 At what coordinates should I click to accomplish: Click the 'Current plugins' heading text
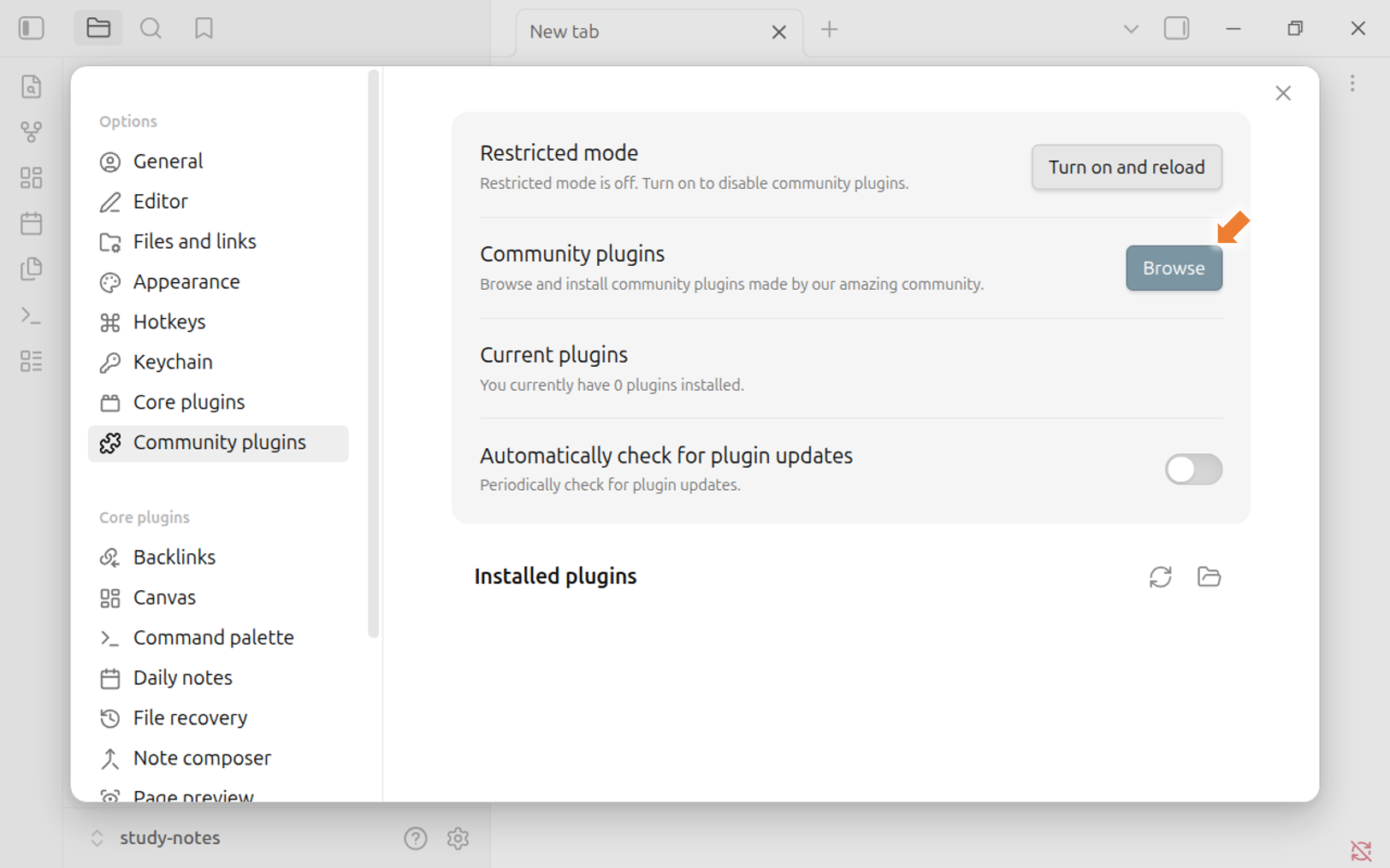[x=553, y=355]
